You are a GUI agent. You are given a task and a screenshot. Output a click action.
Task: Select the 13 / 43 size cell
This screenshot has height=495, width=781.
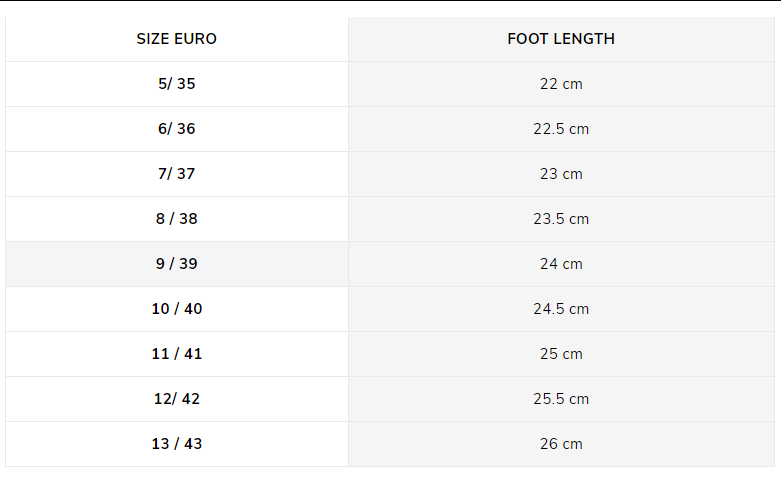tap(177, 444)
